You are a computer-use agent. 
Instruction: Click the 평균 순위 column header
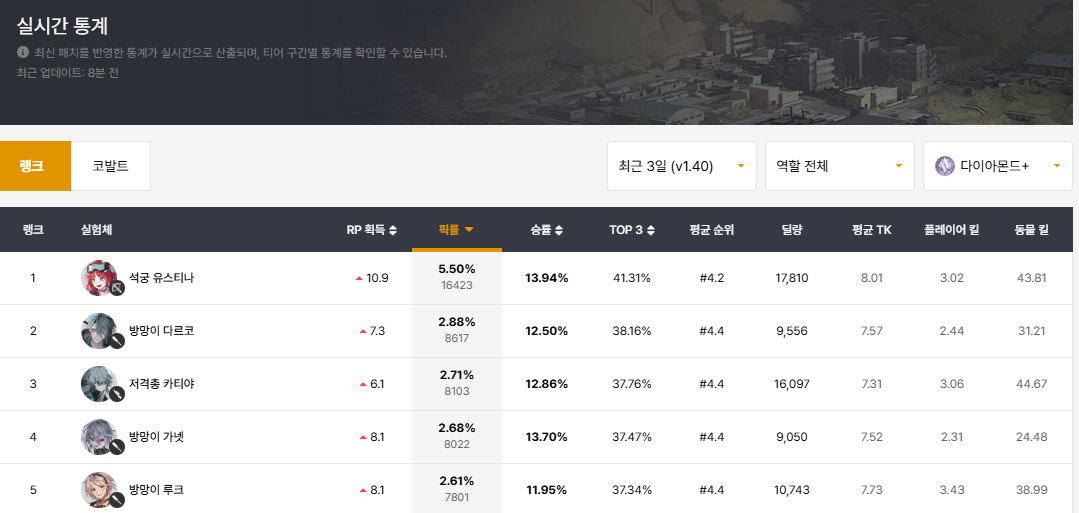[x=711, y=230]
